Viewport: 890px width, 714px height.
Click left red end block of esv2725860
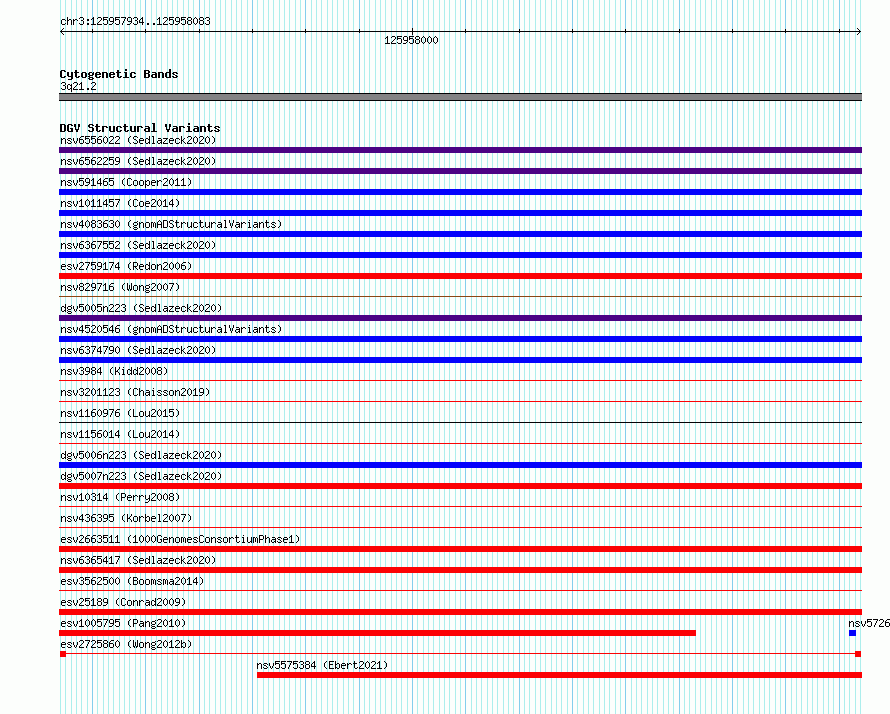[x=63, y=654]
